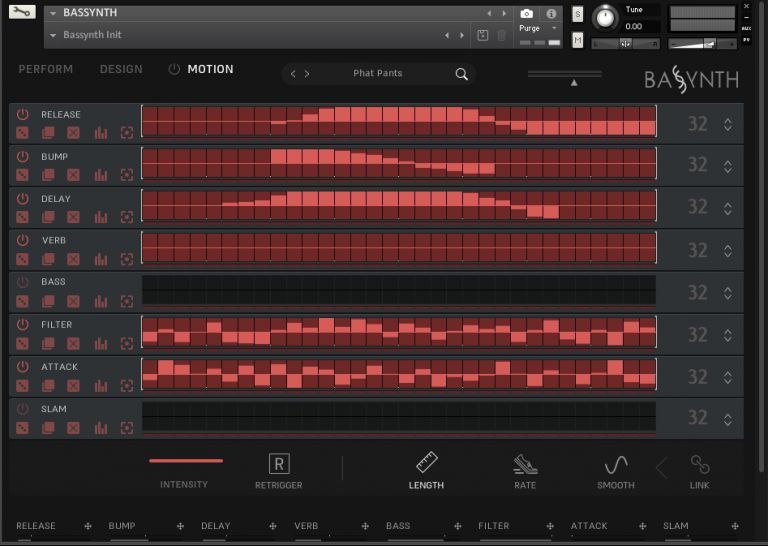Select the Rate sneaker icon

point(525,464)
